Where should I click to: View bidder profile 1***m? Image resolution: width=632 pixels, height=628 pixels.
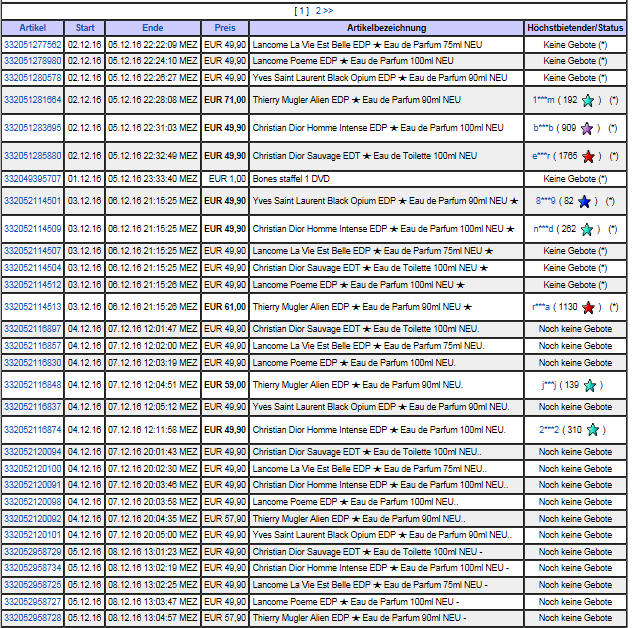click(x=543, y=100)
